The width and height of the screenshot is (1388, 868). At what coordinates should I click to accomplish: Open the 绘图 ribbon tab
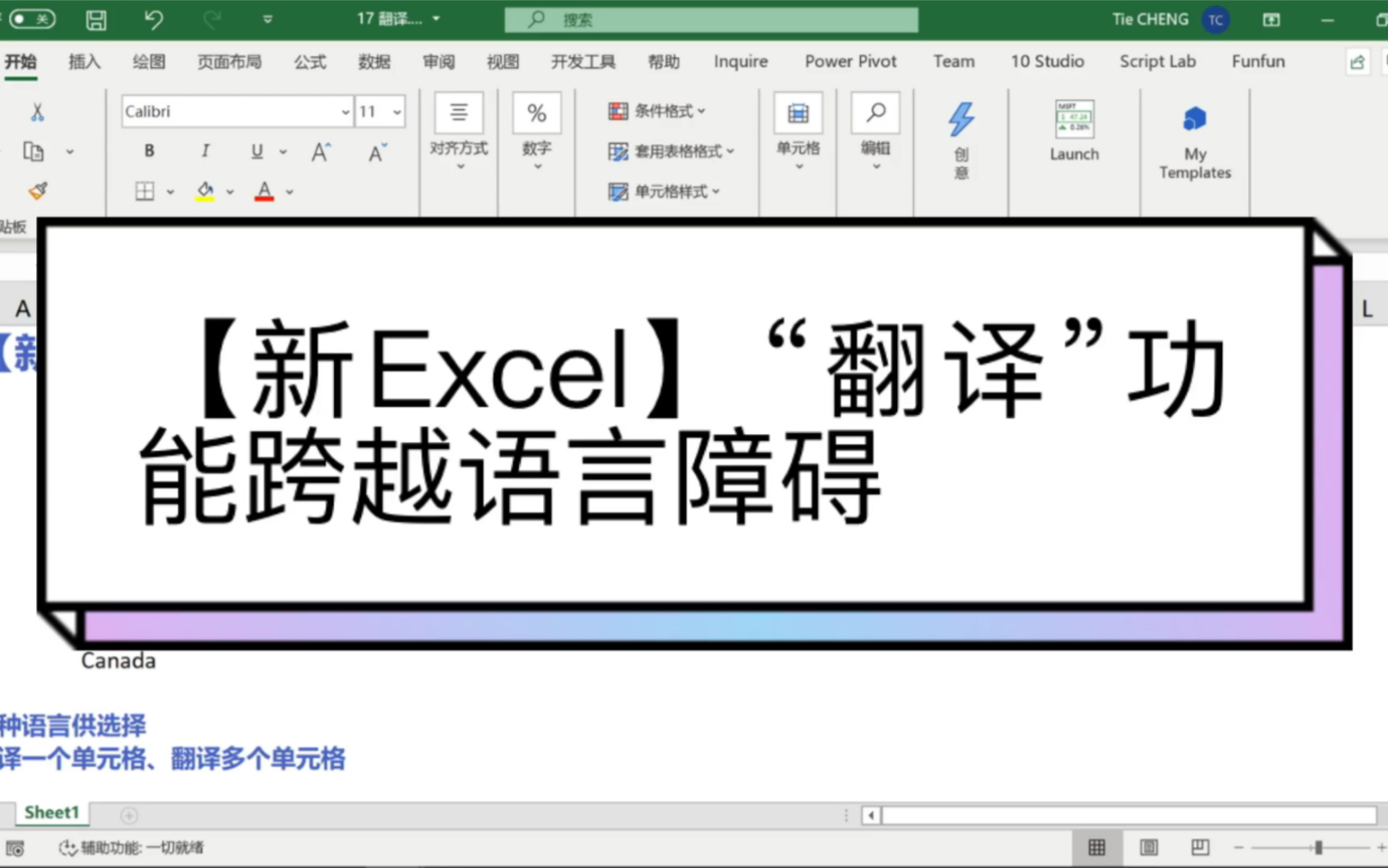pyautogui.click(x=149, y=62)
